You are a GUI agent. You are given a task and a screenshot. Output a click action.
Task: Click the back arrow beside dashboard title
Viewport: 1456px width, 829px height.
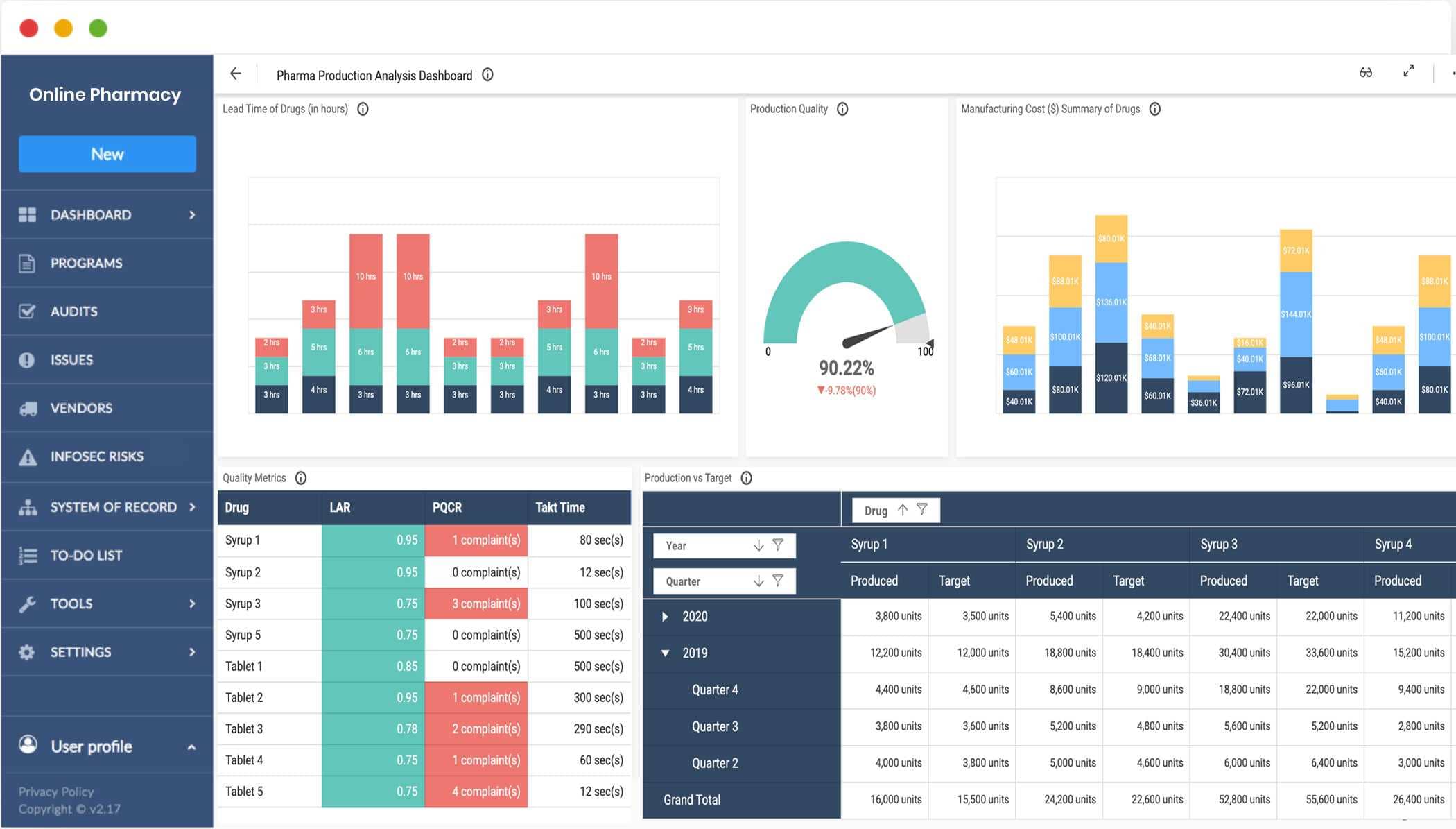coord(236,74)
